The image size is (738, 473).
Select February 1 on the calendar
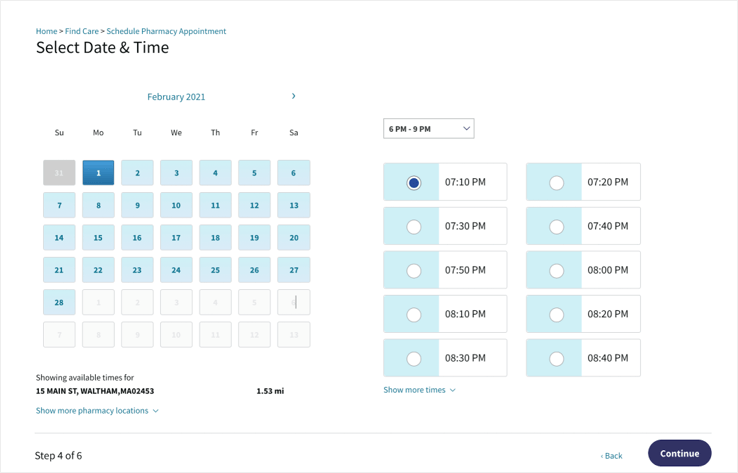(98, 173)
